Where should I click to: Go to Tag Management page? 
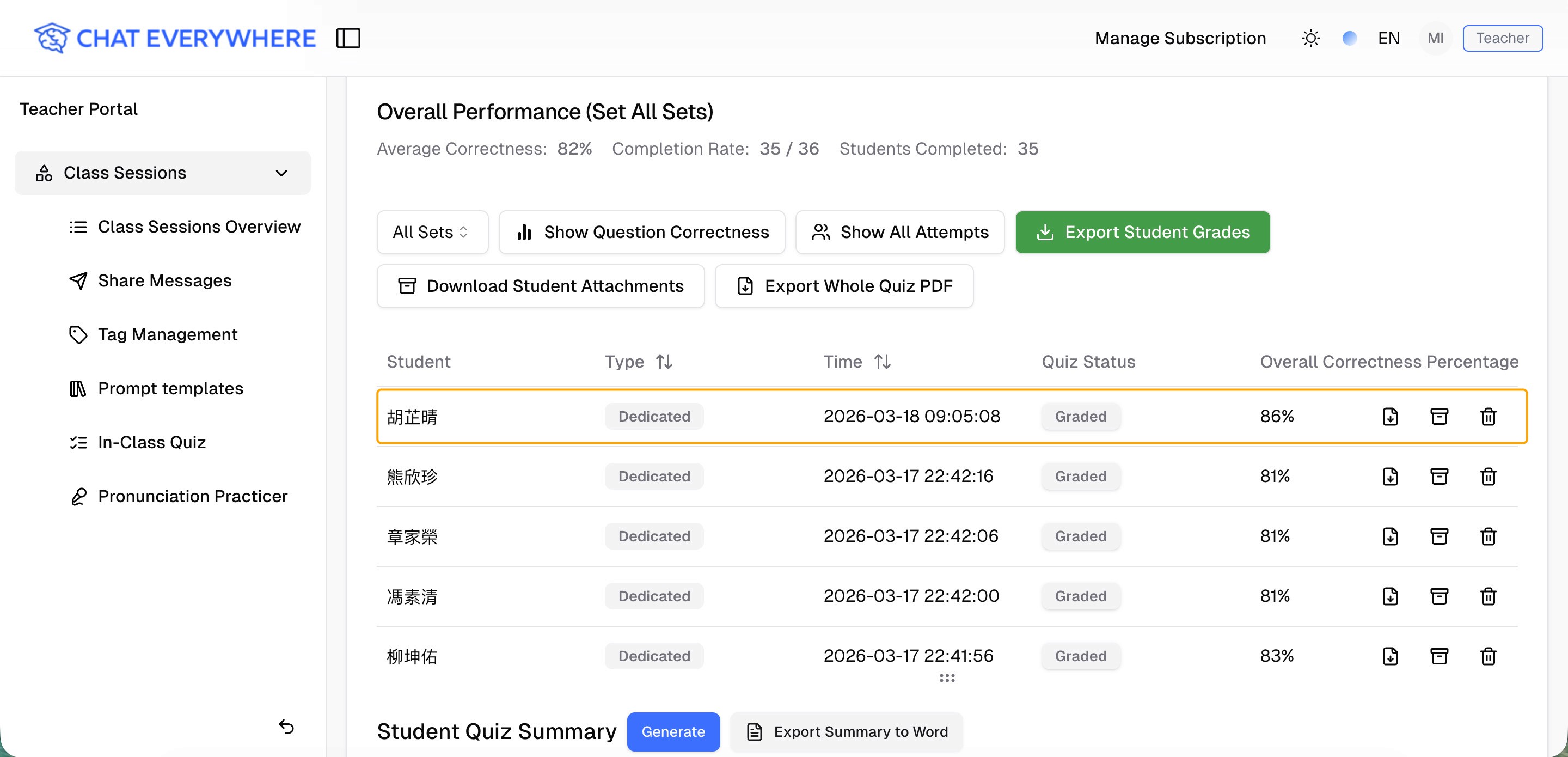[167, 334]
